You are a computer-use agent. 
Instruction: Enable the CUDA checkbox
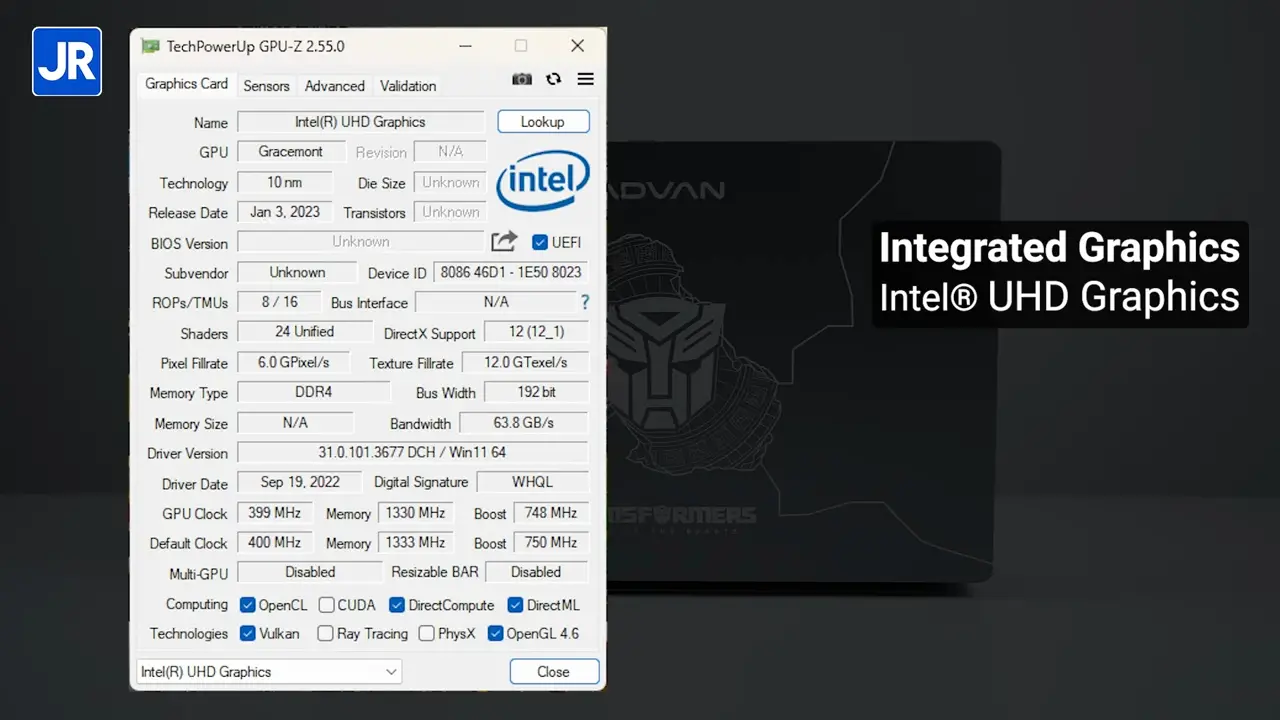(326, 605)
